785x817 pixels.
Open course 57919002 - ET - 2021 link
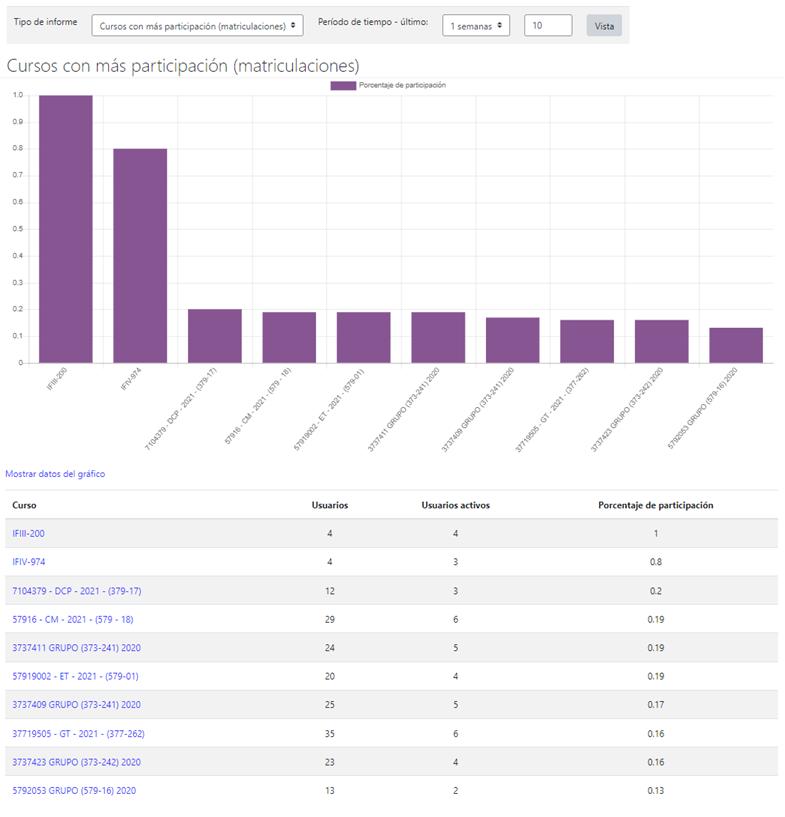(75, 677)
